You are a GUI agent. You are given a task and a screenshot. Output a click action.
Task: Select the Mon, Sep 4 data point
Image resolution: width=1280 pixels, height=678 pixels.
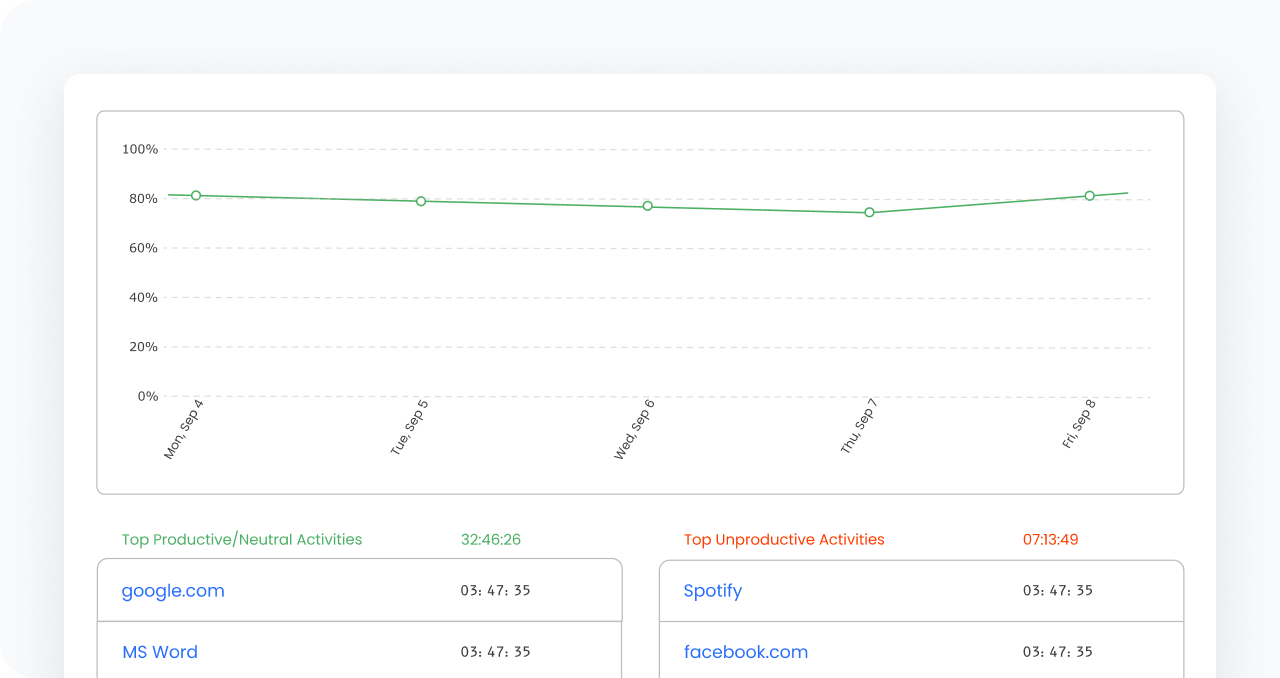[x=196, y=196]
